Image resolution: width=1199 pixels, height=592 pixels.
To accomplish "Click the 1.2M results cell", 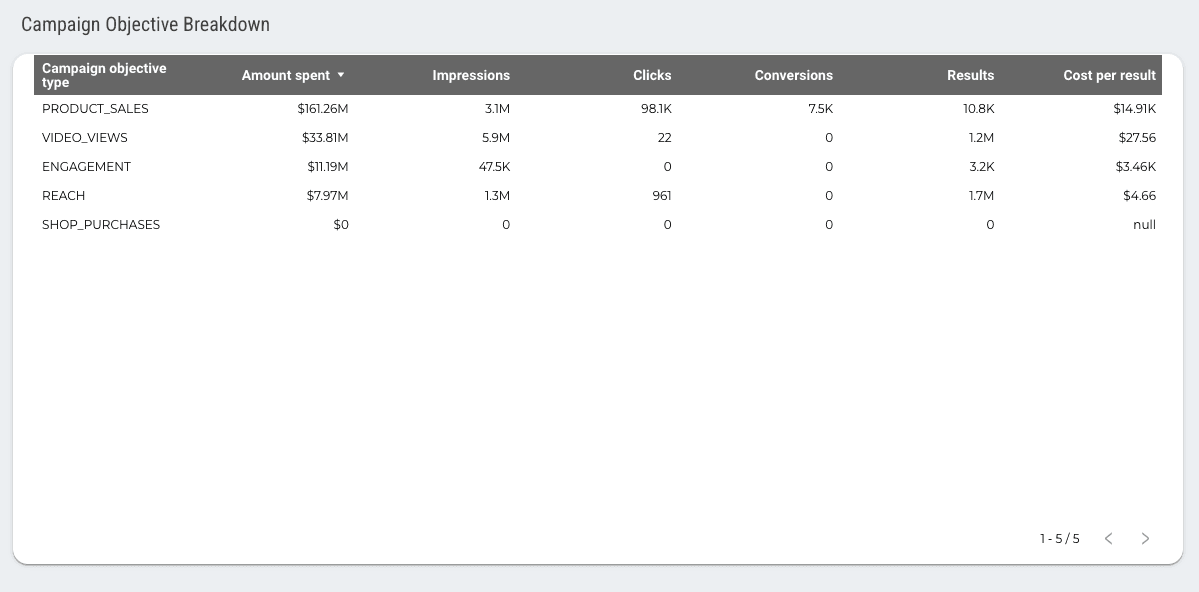I will pos(981,138).
